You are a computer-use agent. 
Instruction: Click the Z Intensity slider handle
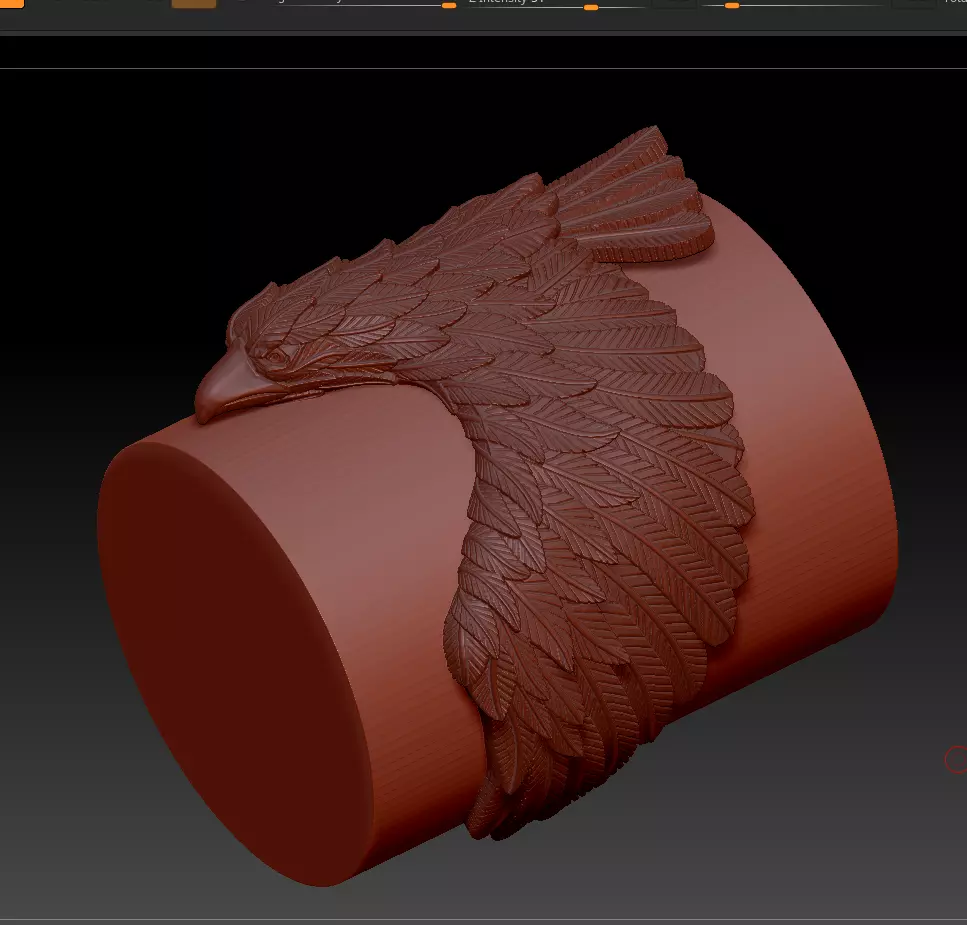591,7
